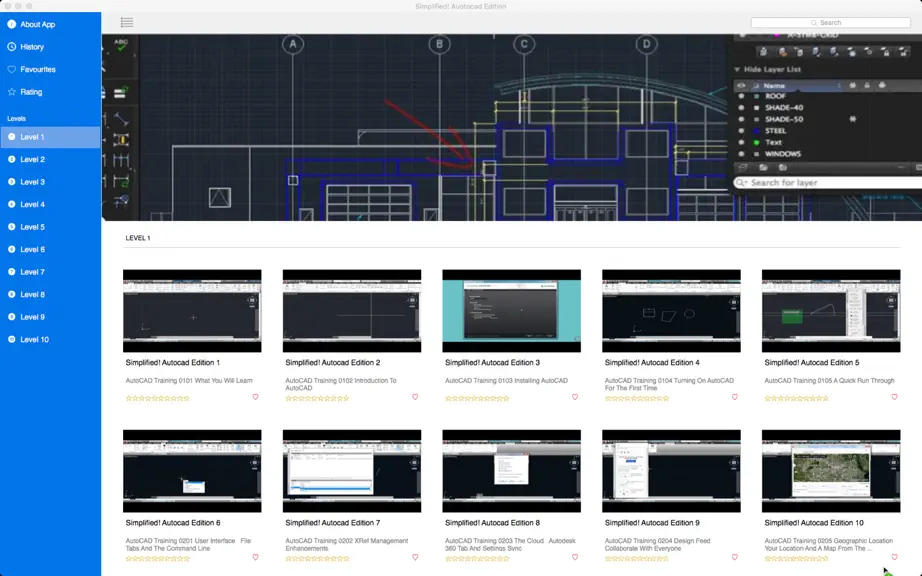Open the Autocad Edition 8 thumbnail
This screenshot has width=922, height=576.
[512, 471]
